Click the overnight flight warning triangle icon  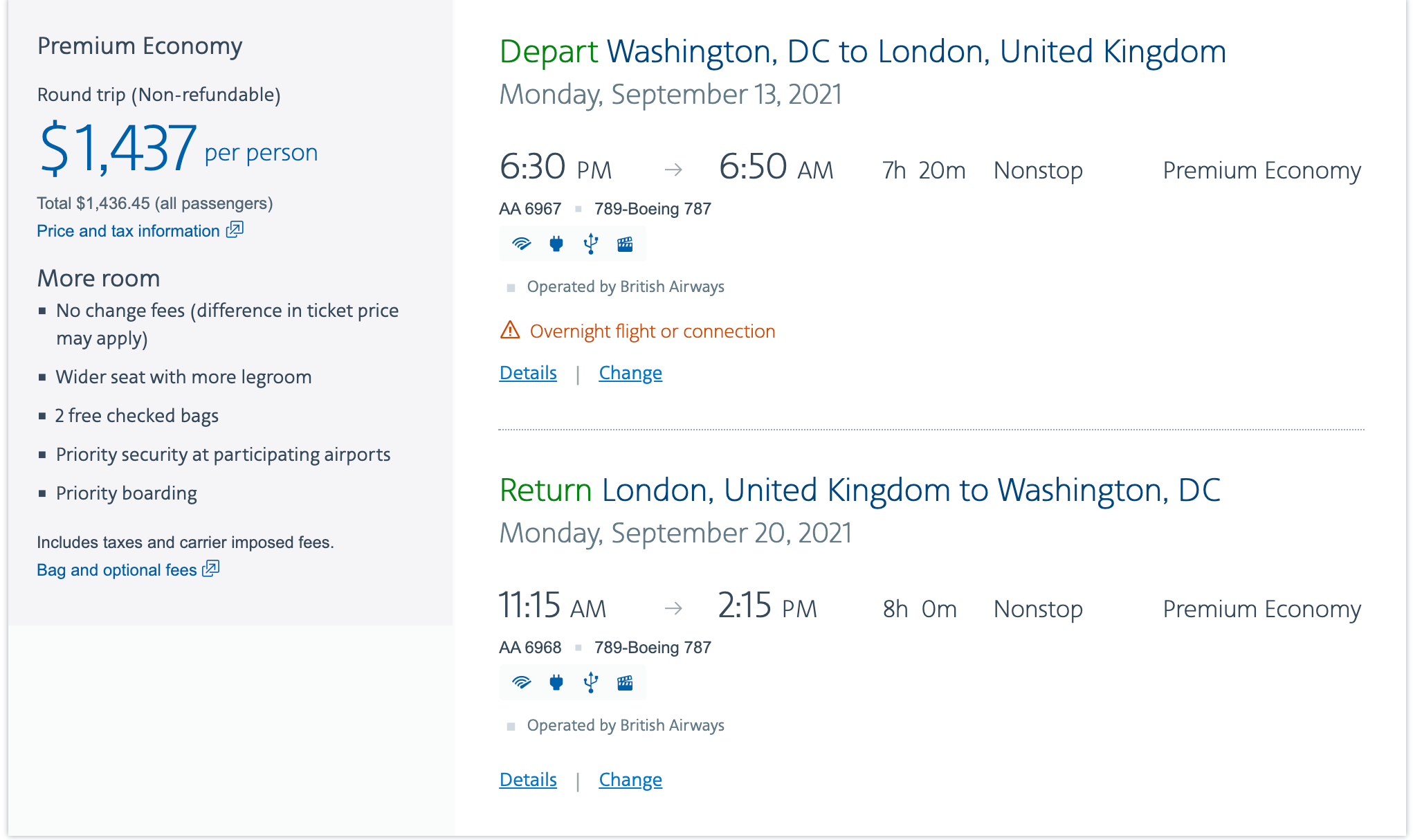(x=510, y=330)
